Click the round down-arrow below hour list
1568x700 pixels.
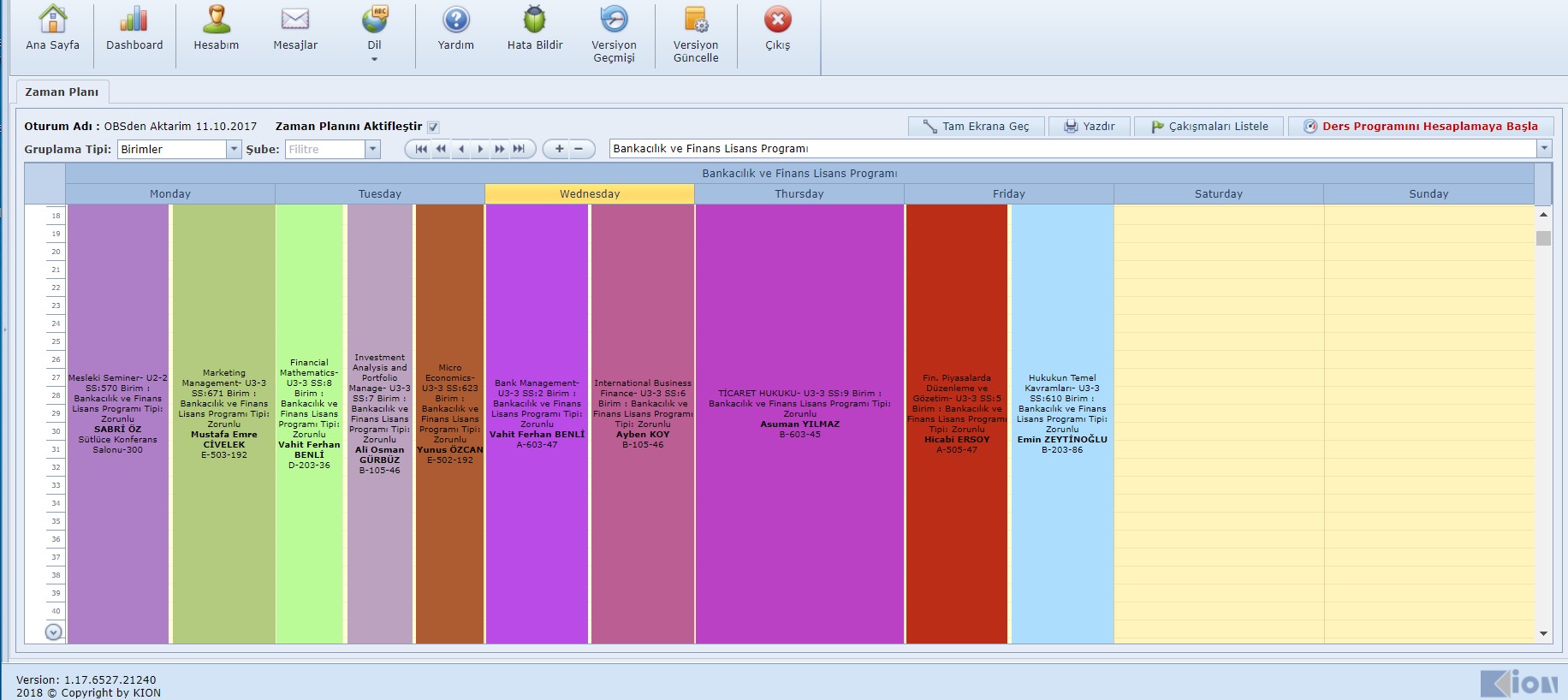click(53, 632)
